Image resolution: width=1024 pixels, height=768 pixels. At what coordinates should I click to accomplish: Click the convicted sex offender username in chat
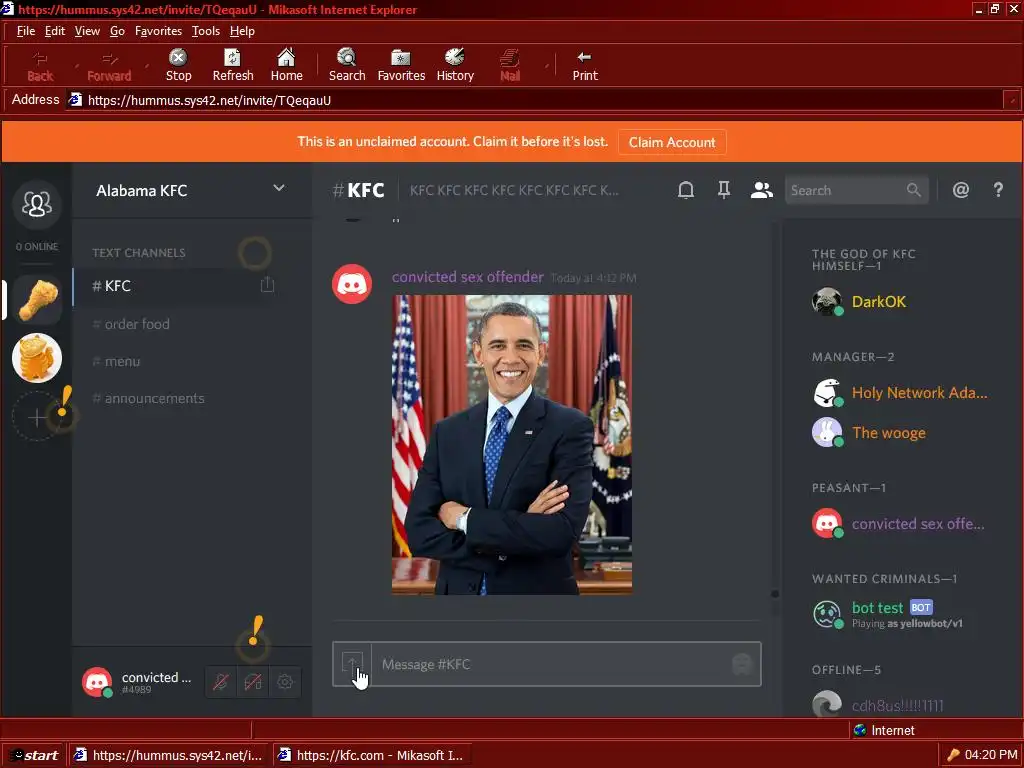[x=468, y=277]
